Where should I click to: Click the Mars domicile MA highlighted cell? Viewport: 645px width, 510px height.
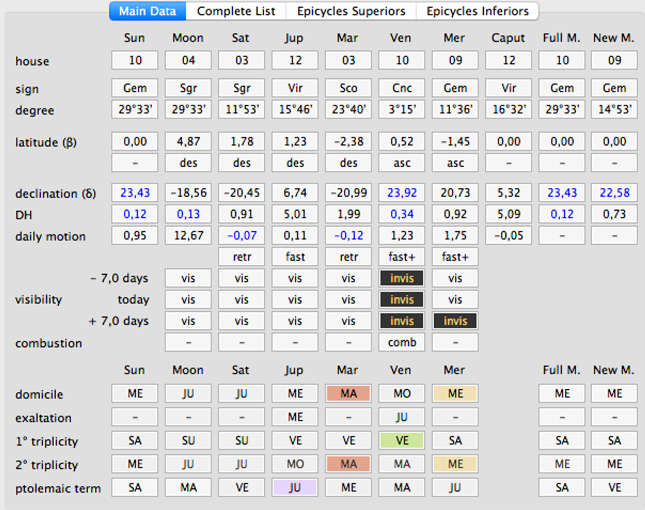[x=348, y=393]
